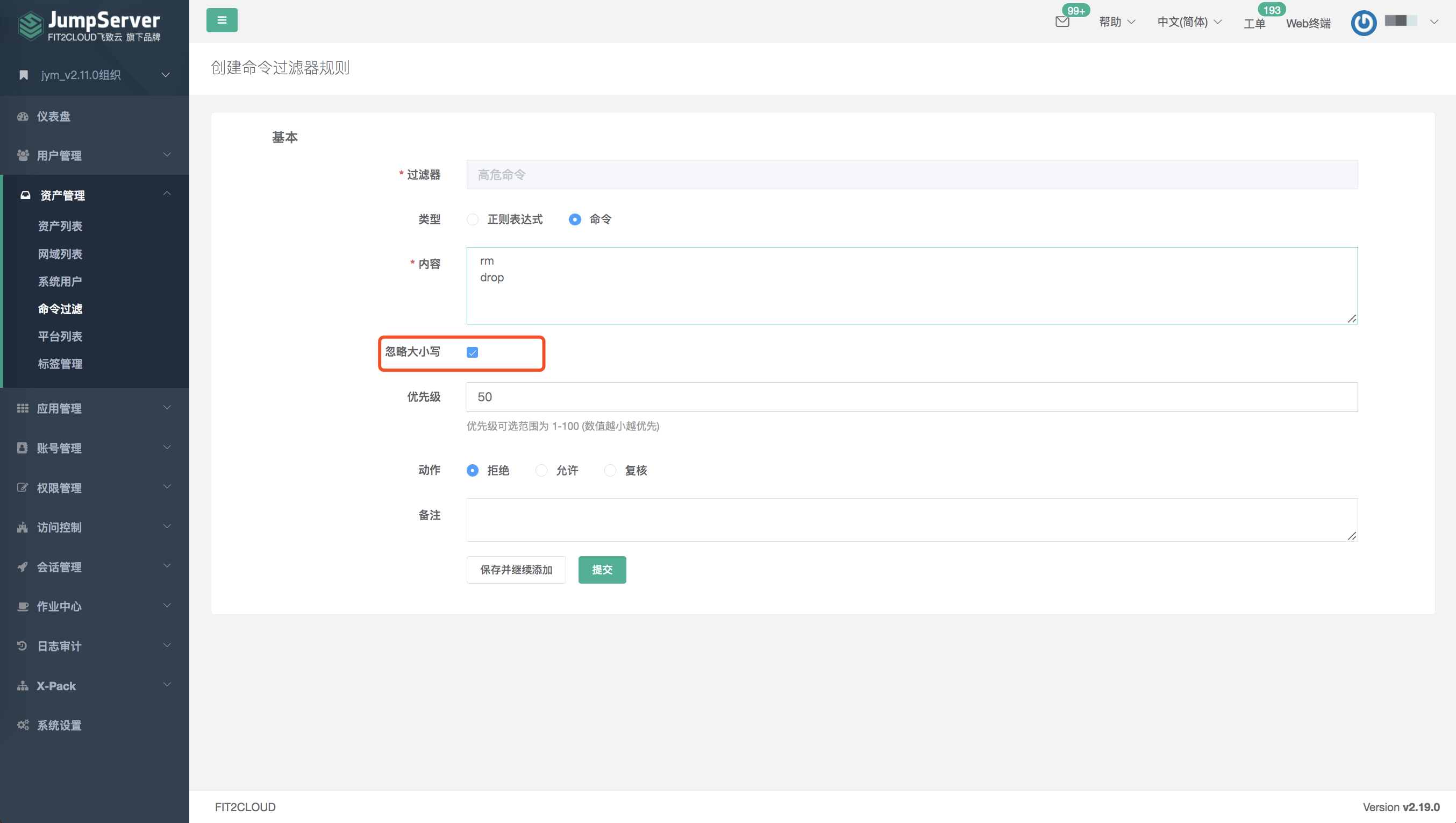This screenshot has height=823, width=1456.
Task: Click the X-Pack sitemap icon
Action: click(23, 685)
